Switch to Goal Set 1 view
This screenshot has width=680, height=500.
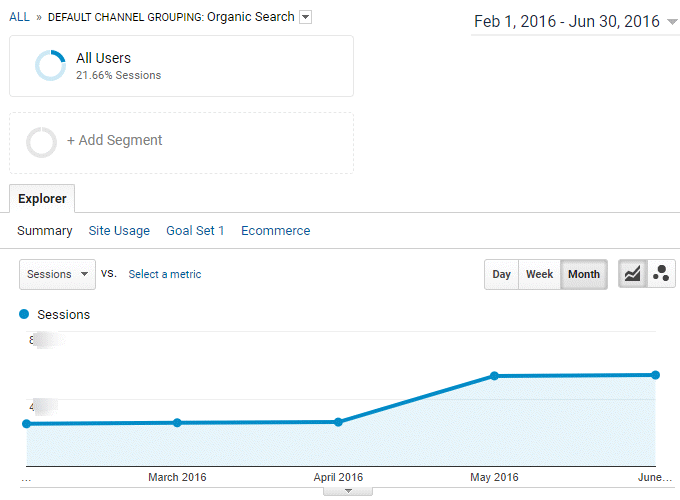point(195,231)
